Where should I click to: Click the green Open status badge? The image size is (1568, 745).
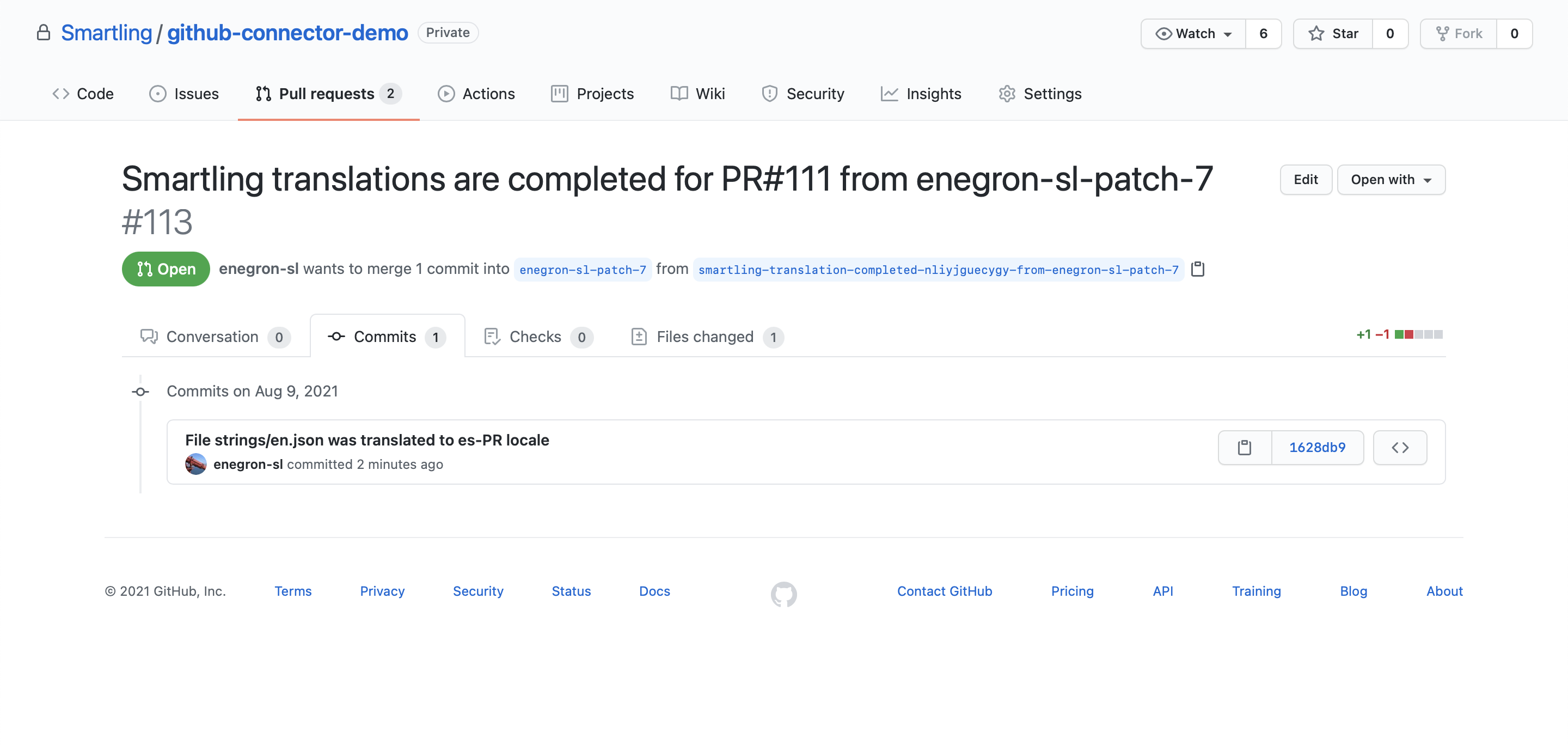(x=166, y=269)
